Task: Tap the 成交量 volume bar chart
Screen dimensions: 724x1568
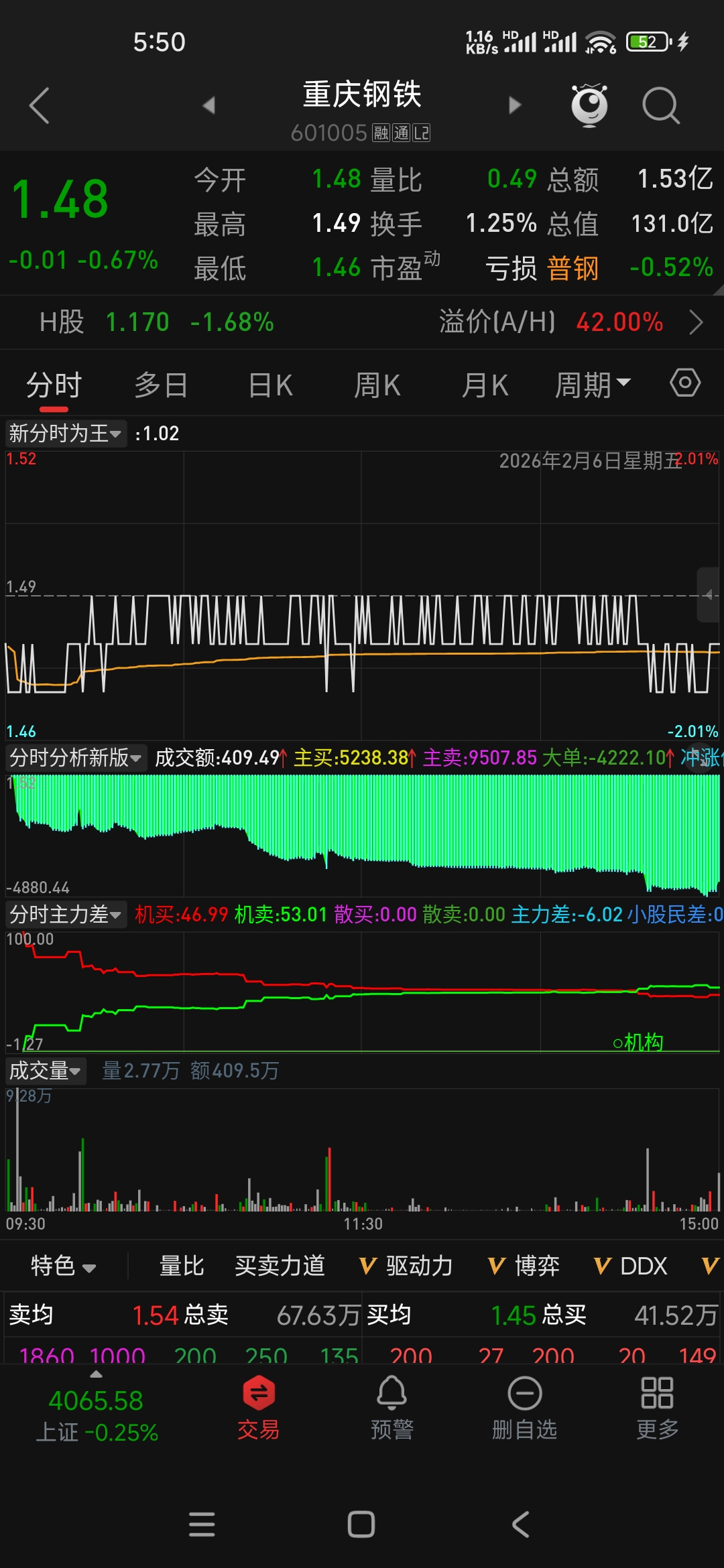Action: click(362, 1149)
